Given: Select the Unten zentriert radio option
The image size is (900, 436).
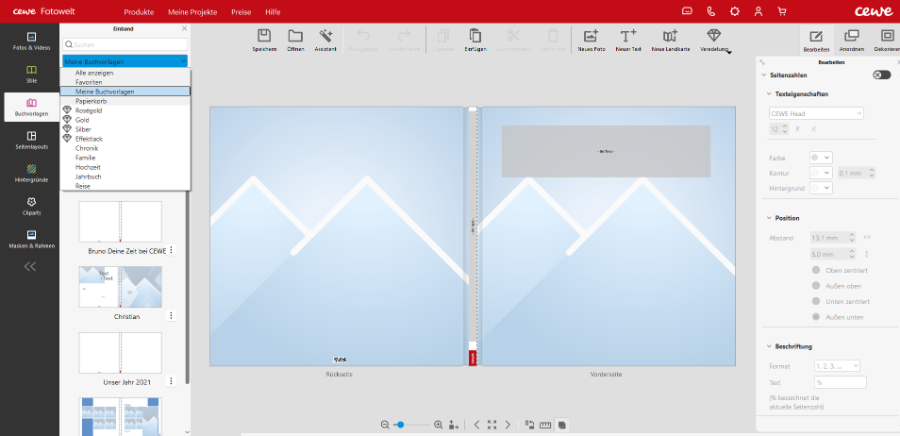Looking at the screenshot, I should pyautogui.click(x=815, y=301).
